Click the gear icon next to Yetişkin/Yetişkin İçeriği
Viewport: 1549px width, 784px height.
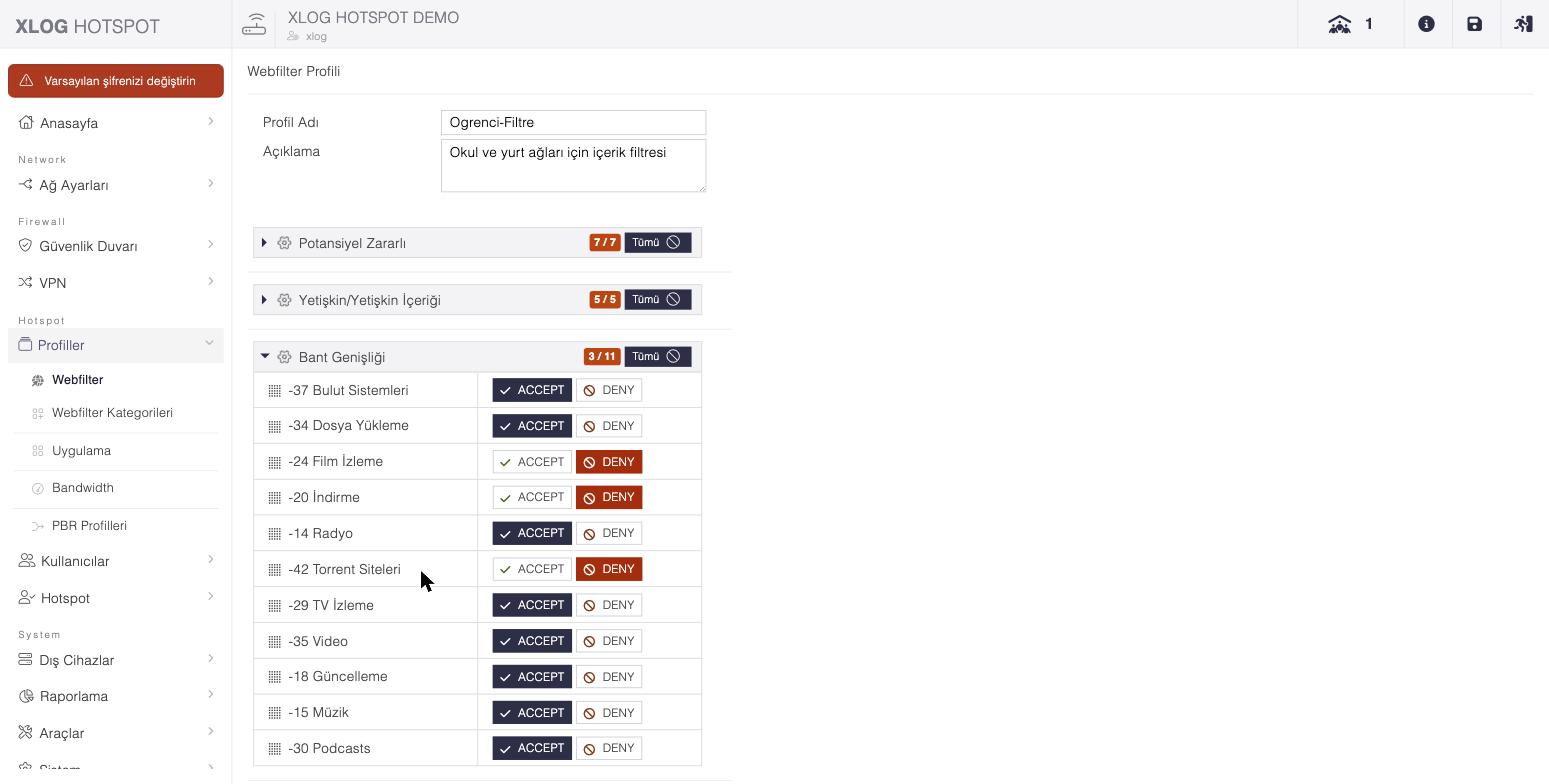pos(284,300)
